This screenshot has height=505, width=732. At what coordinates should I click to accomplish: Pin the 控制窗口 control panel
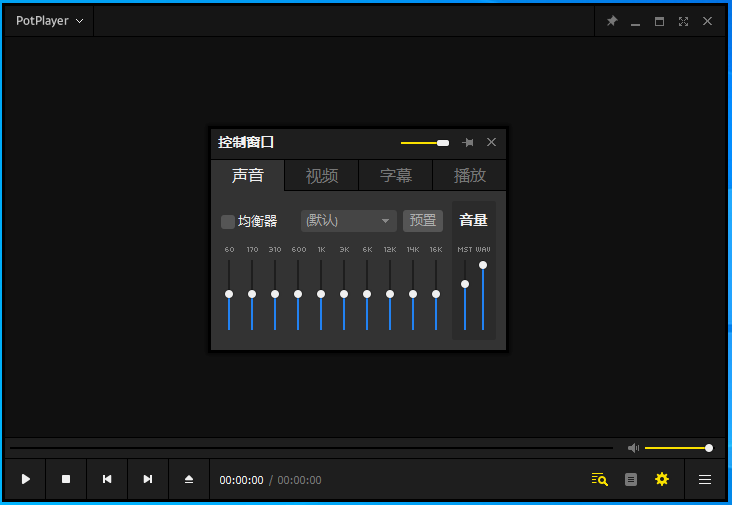coord(468,142)
